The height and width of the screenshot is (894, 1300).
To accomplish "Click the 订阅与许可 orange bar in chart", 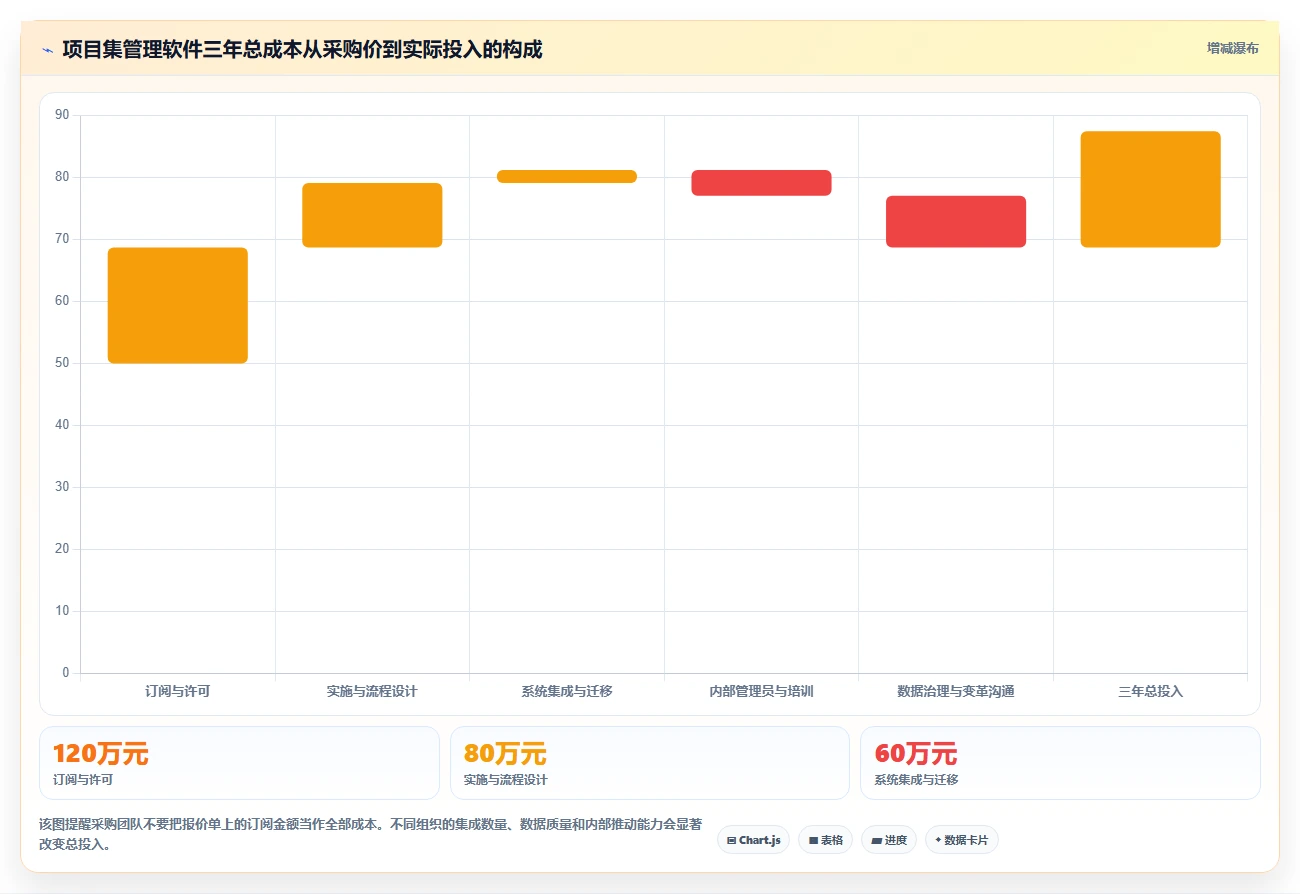I will pyautogui.click(x=178, y=305).
